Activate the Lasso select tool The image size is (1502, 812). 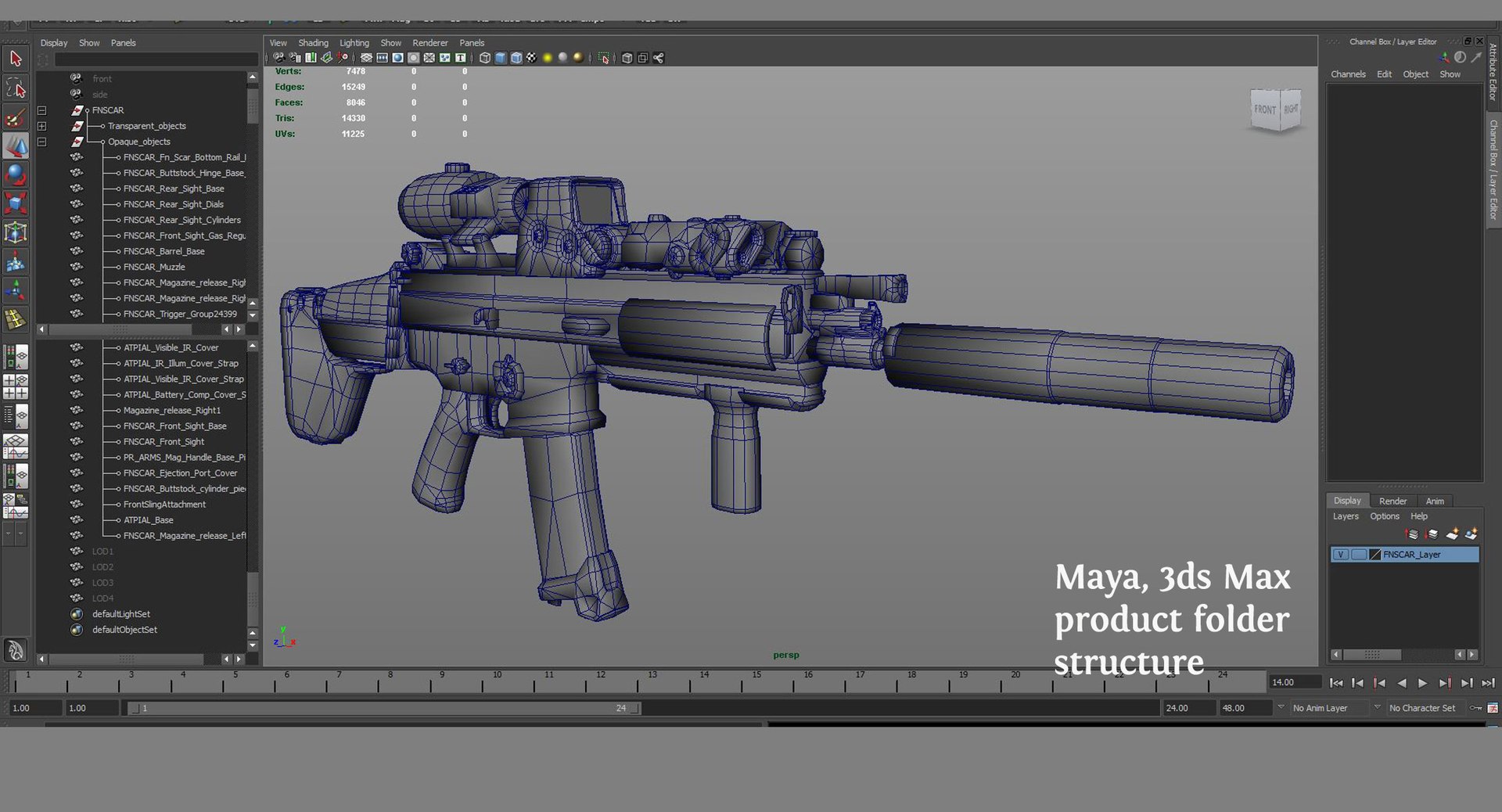(16, 87)
